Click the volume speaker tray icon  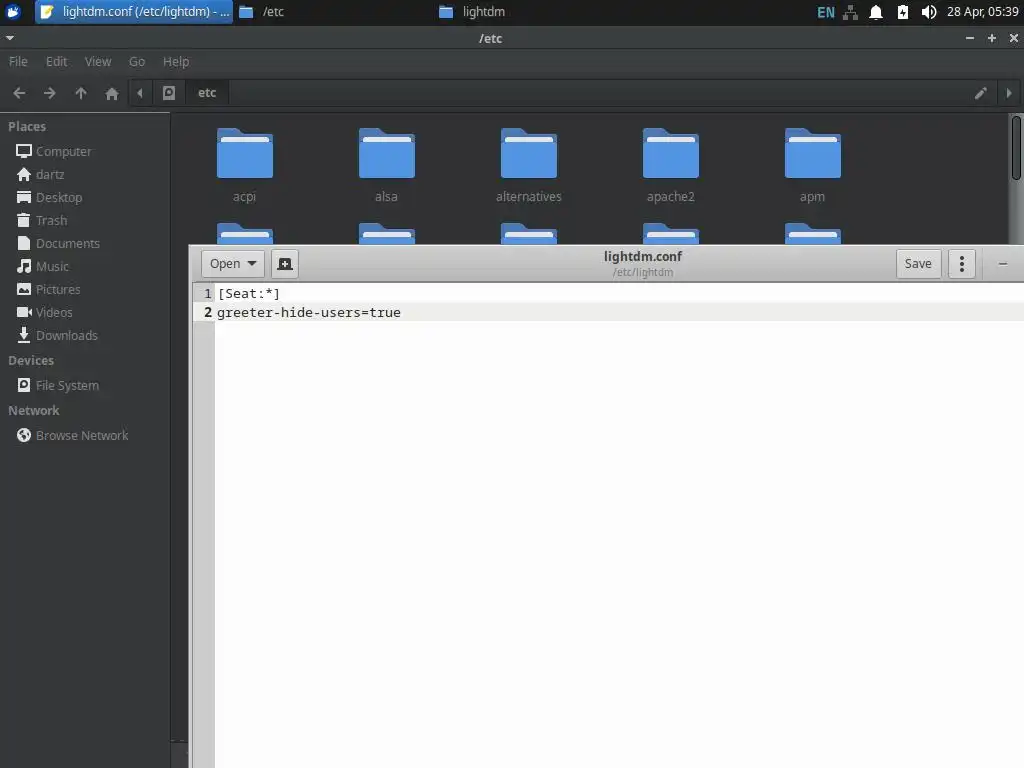coord(928,12)
